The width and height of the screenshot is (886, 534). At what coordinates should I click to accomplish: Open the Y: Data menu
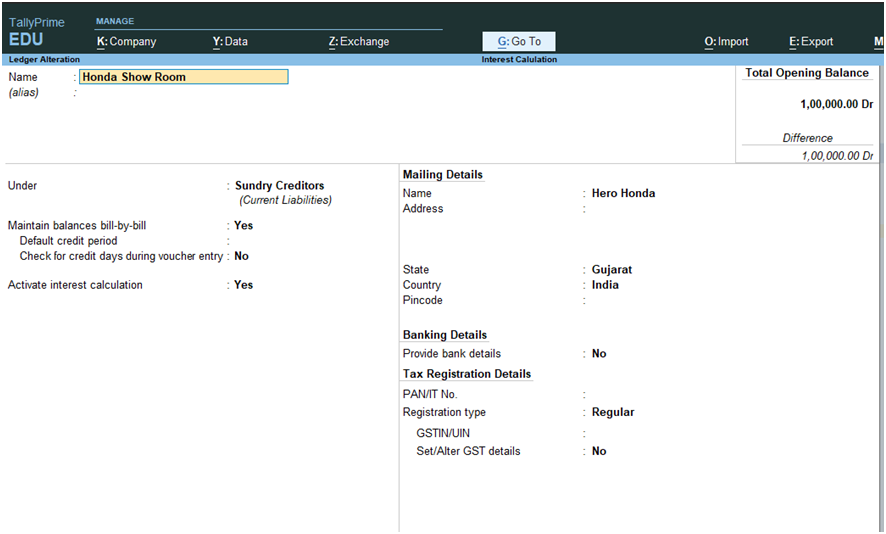(x=230, y=41)
